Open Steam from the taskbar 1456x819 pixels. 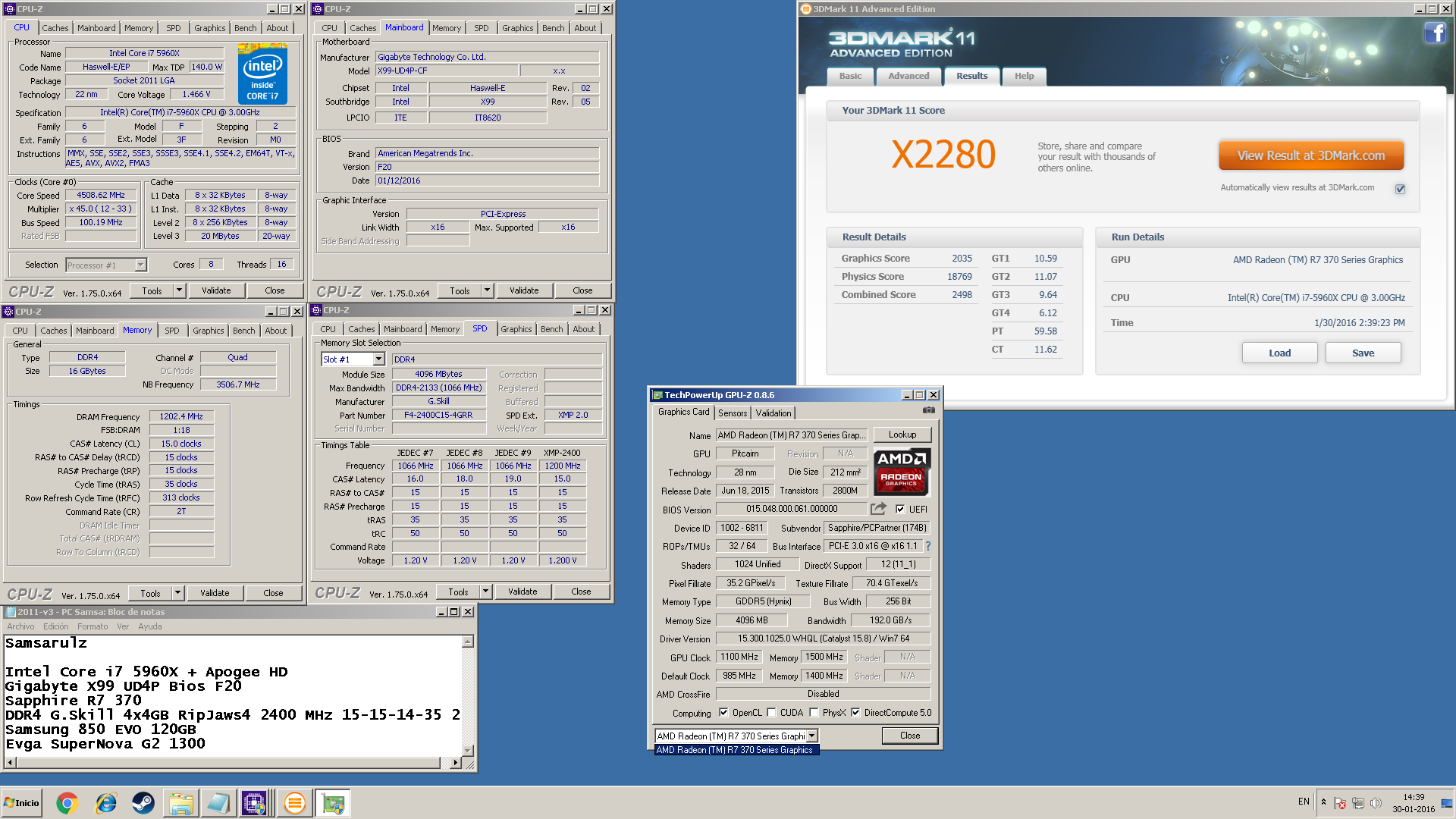click(x=143, y=803)
